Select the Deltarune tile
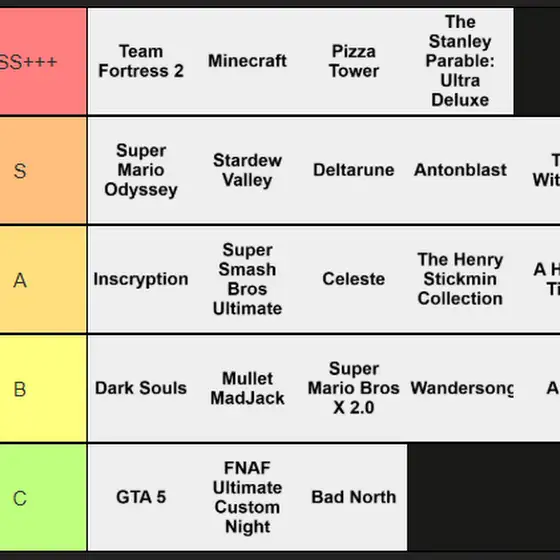Viewport: 560px width, 560px height. pyautogui.click(x=354, y=170)
